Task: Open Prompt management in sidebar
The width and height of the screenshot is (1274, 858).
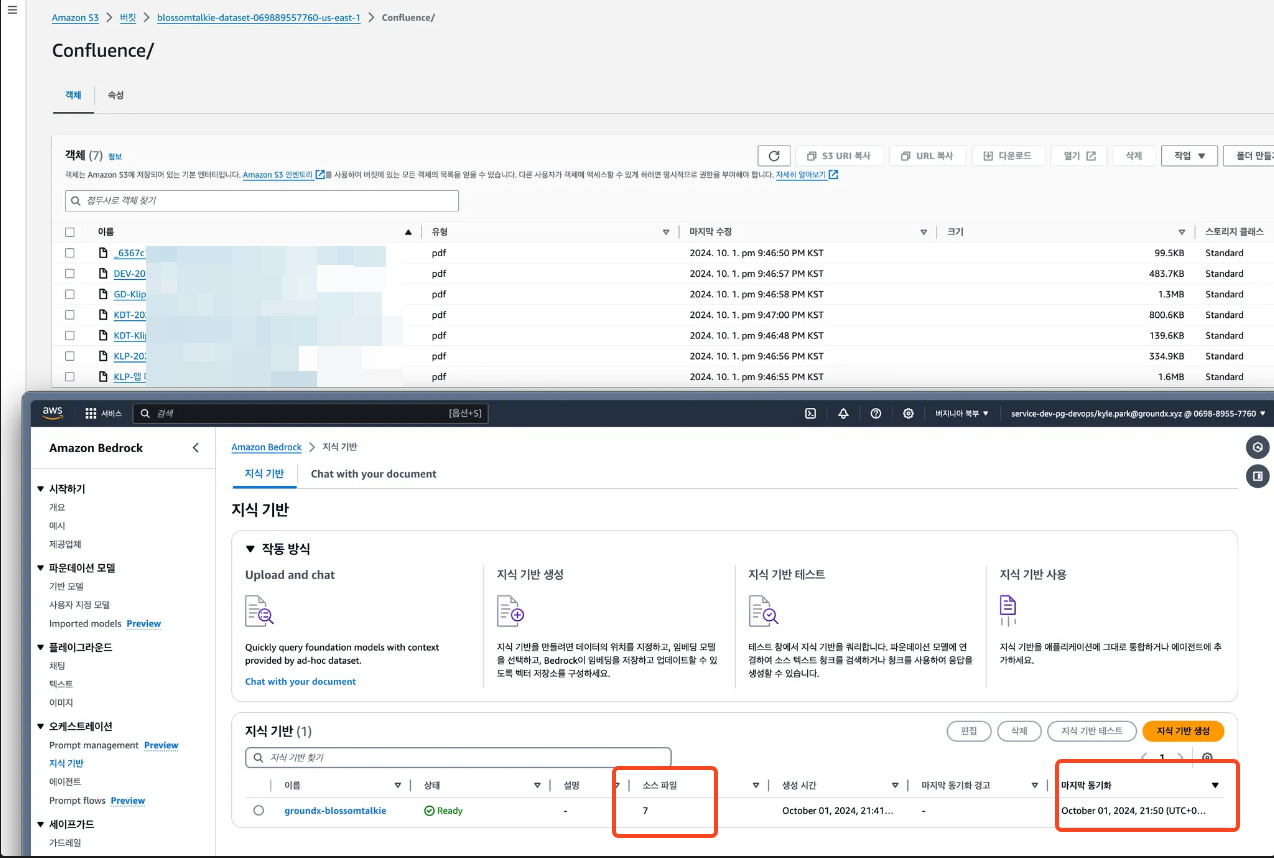Action: (x=94, y=745)
